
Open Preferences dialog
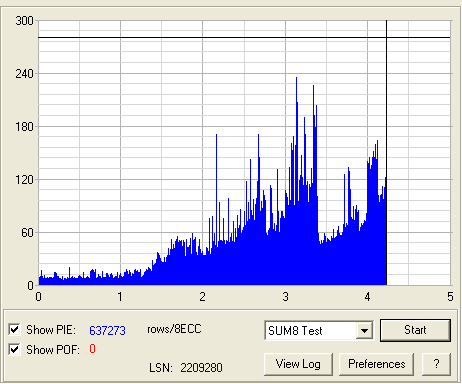pos(377,364)
